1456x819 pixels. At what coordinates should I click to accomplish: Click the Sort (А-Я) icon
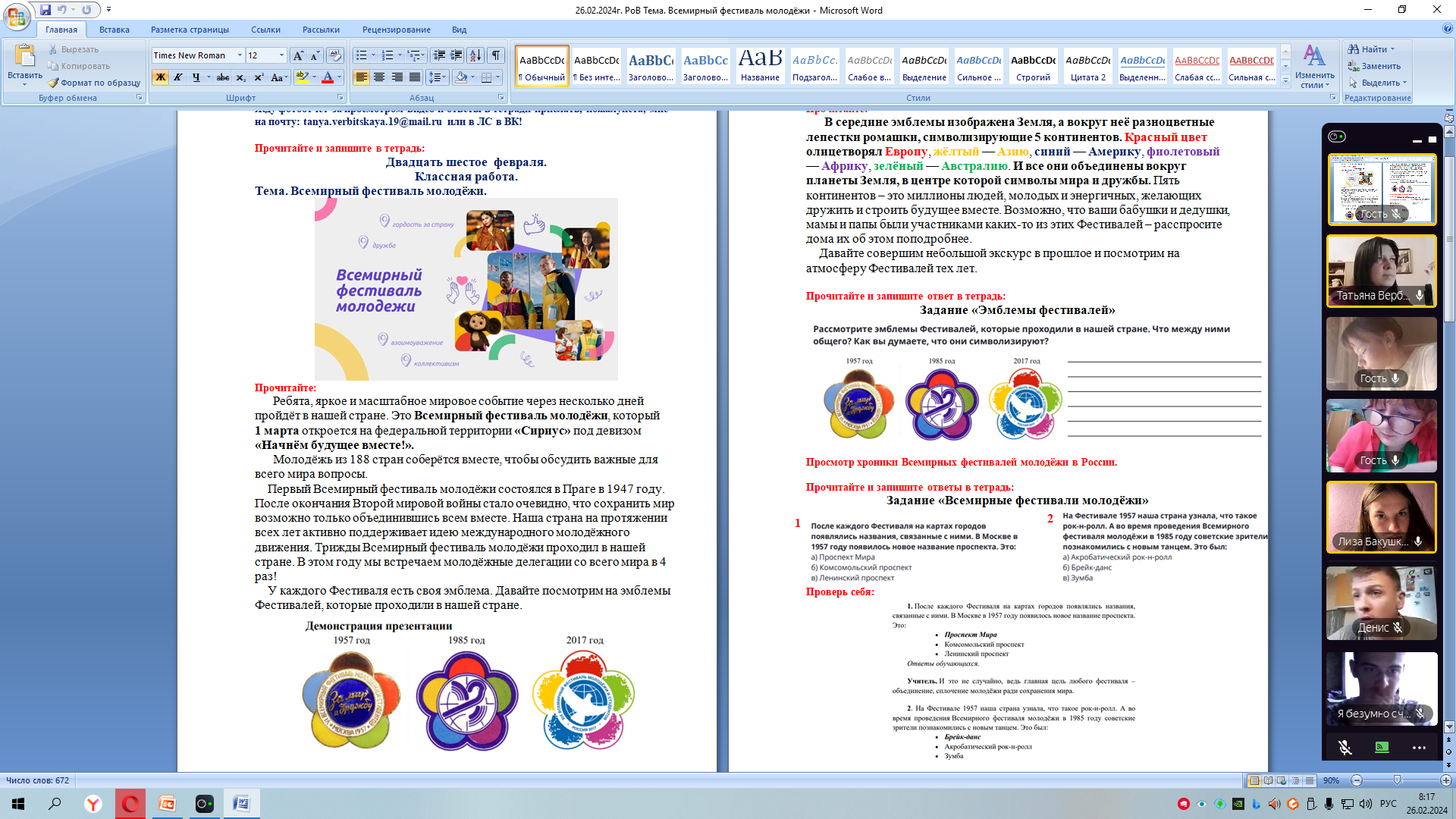[x=475, y=55]
